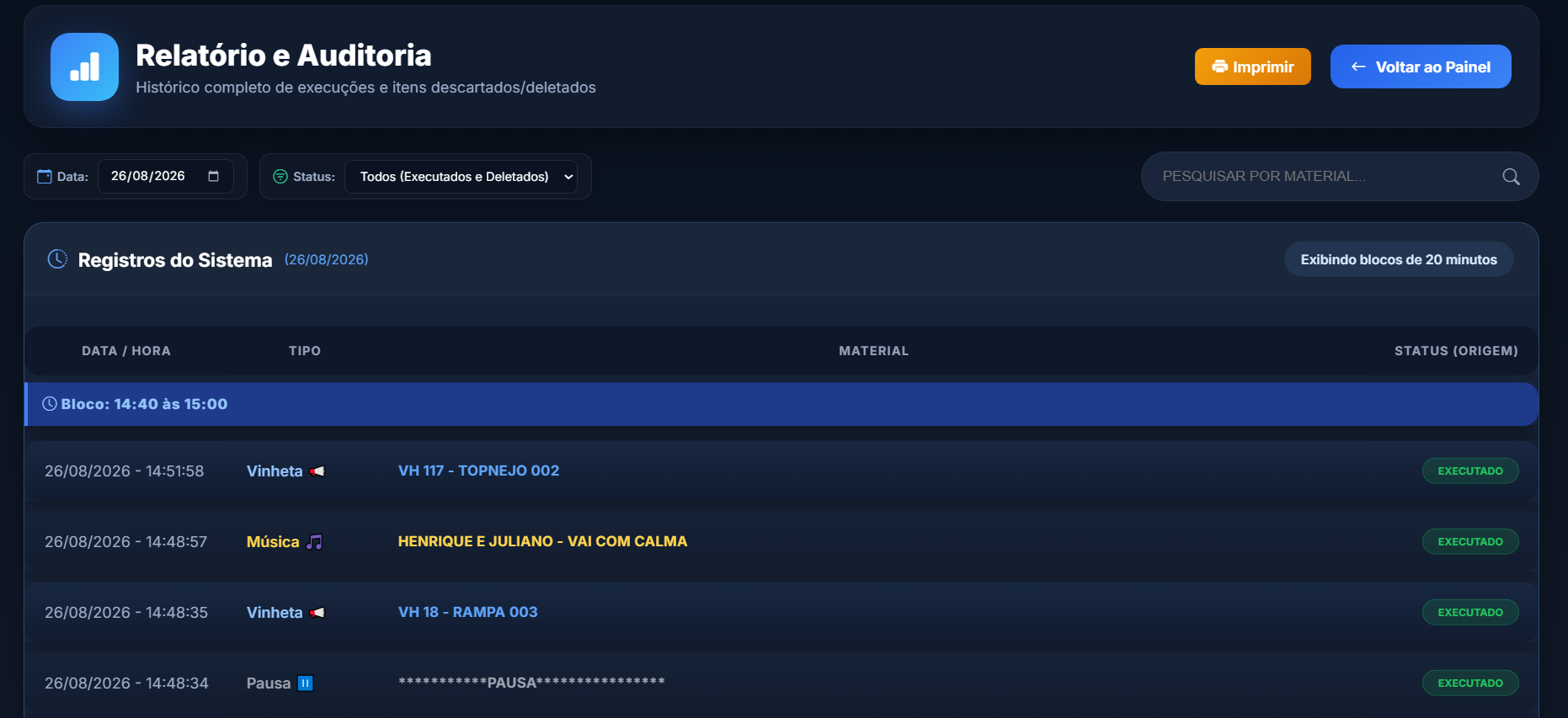Image resolution: width=1568 pixels, height=718 pixels.
Task: Click the filter icon beside Status label
Action: [280, 177]
